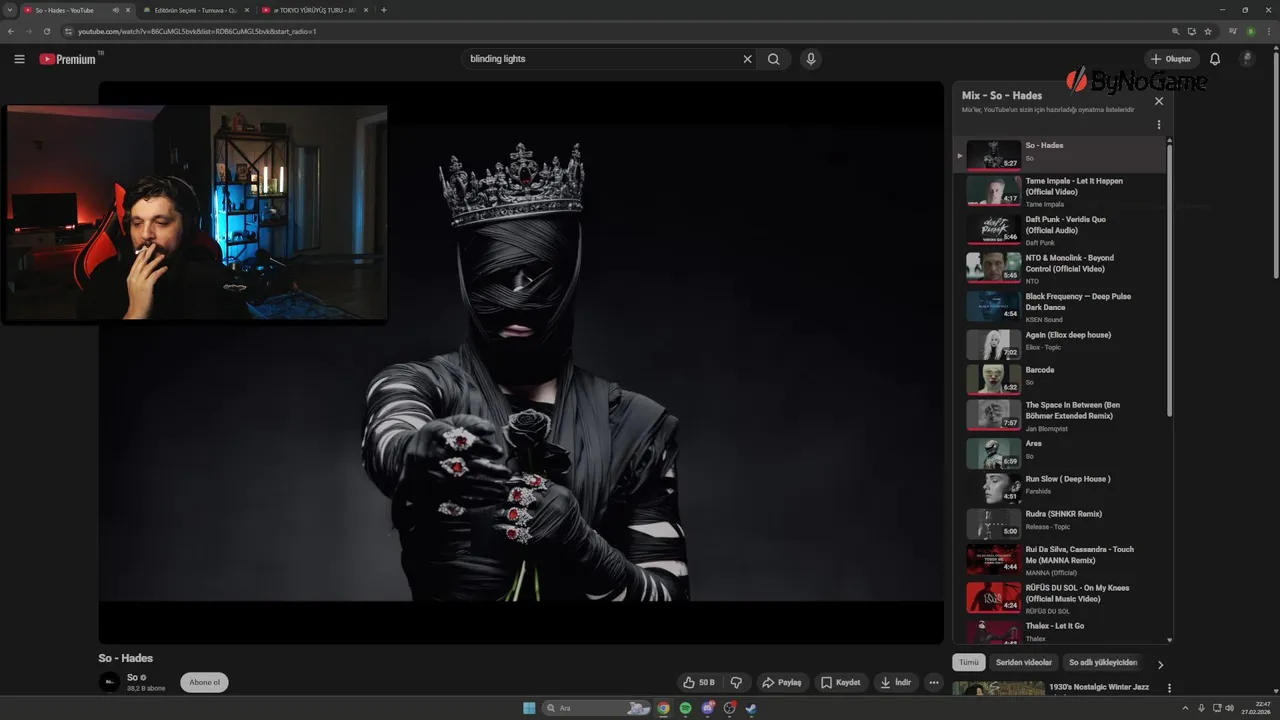Screen dimensions: 1280x720
Task: Subscribe with the 'Abone ol' button
Action: [204, 682]
